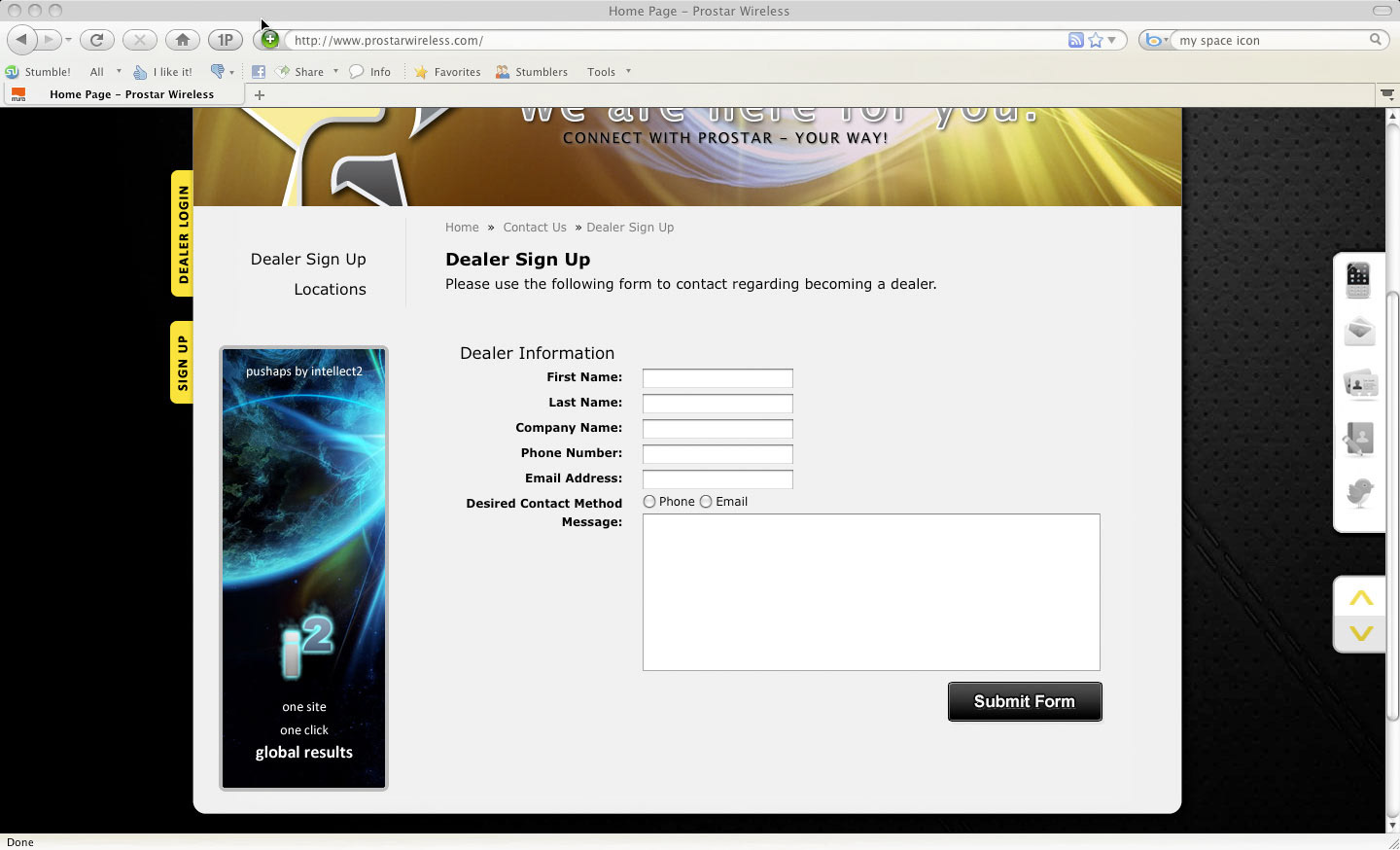Open the DEALER LOGIN side tab
Screen dimensions: 1400x850
point(182,233)
